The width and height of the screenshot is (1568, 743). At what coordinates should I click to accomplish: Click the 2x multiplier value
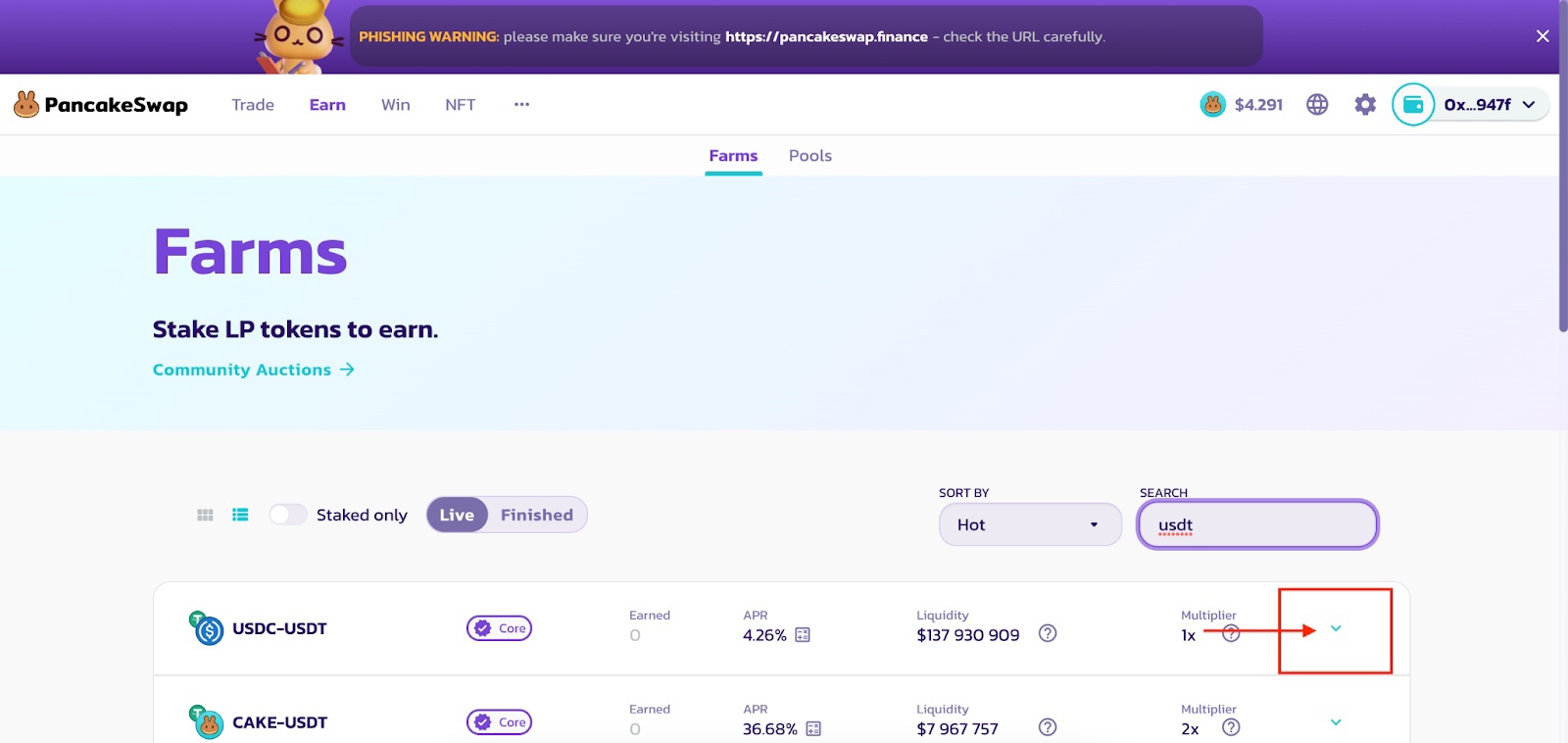tap(1190, 729)
